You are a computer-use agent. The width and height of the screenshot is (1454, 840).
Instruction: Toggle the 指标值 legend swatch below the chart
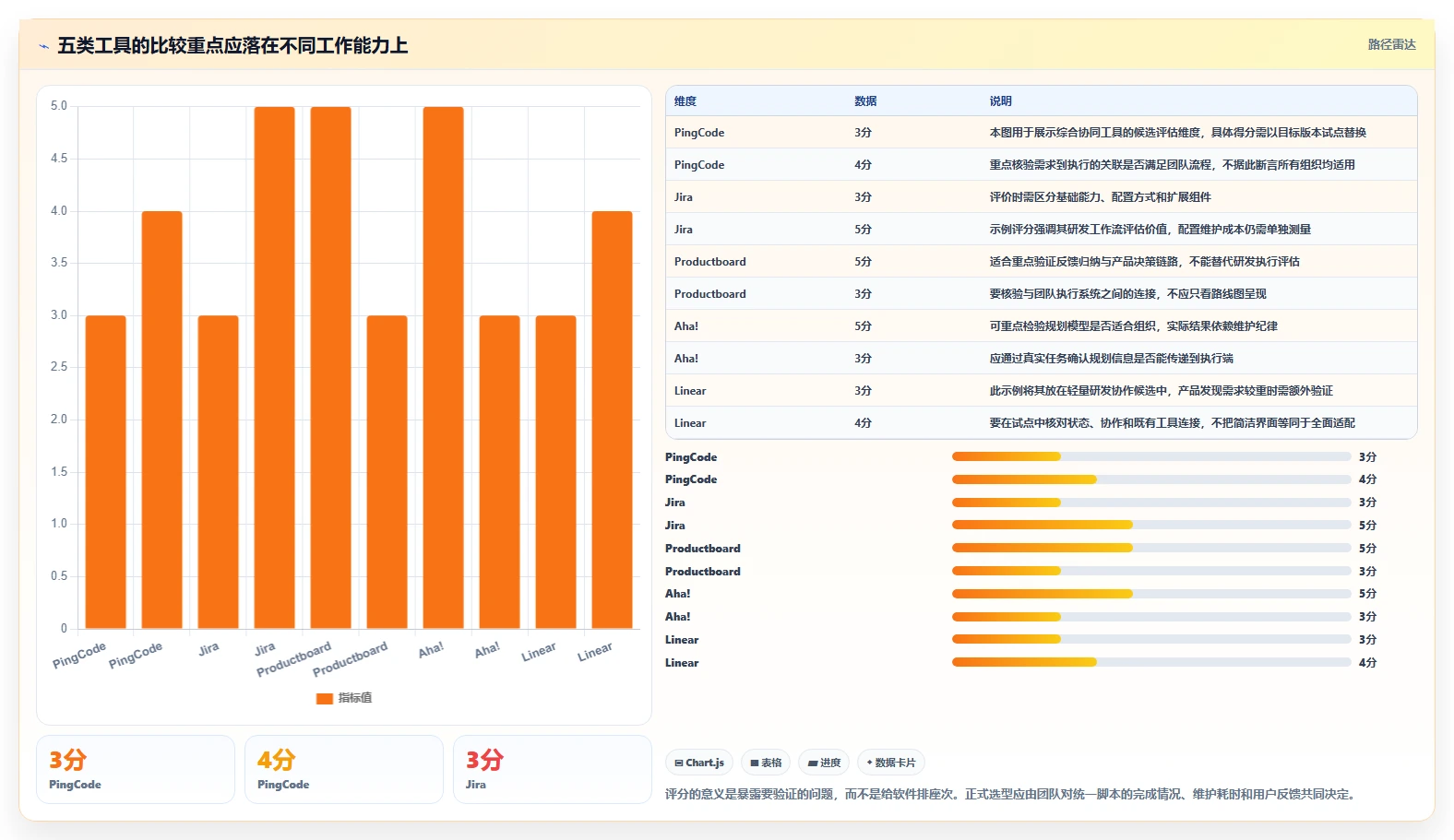325,698
